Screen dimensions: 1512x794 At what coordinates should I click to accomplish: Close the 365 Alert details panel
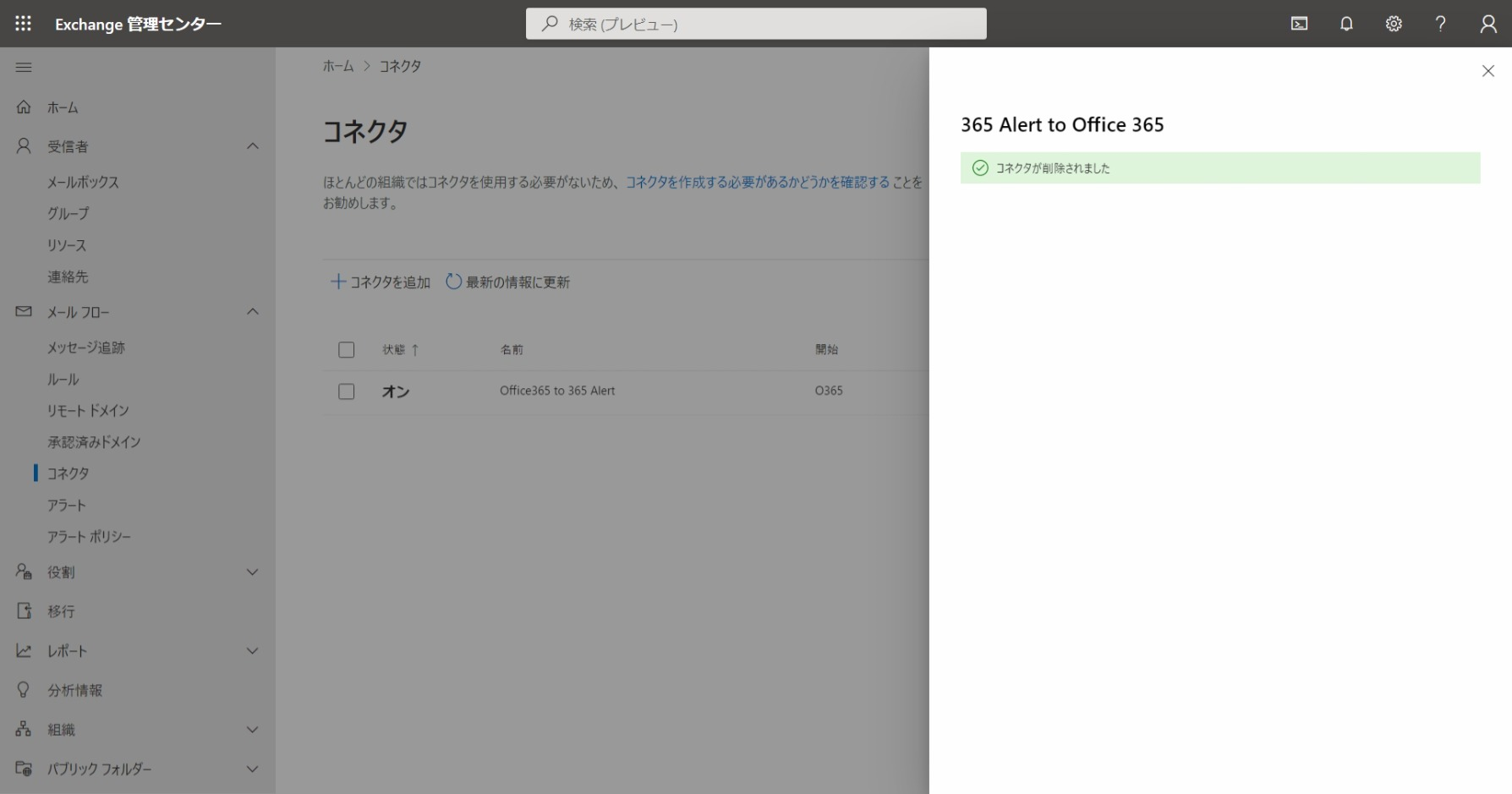(1488, 71)
